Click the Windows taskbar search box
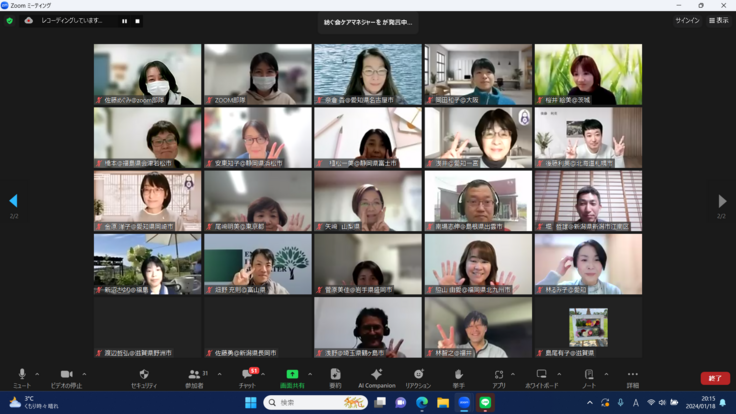The image size is (736, 414). (x=315, y=403)
